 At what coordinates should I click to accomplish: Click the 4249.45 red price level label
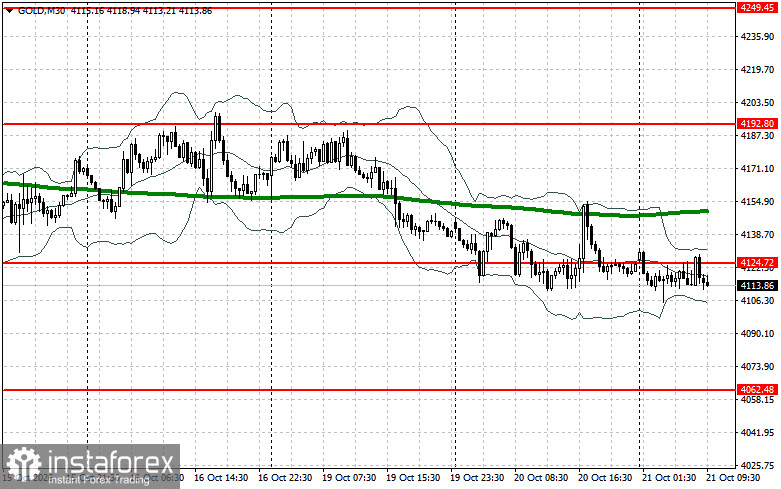758,7
